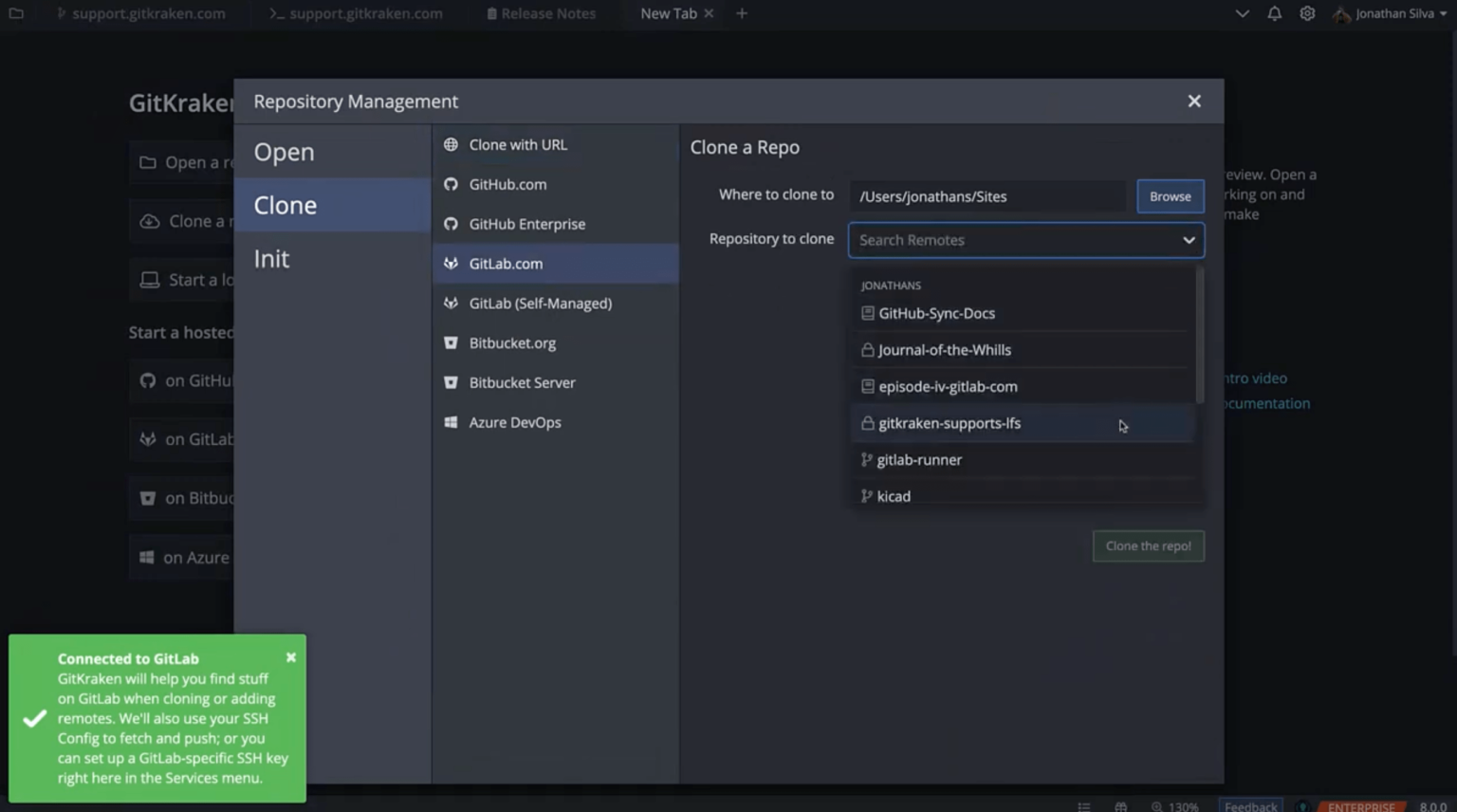Select GitLab (Self-Managed) as clone source
This screenshot has height=812, width=1457.
pyautogui.click(x=541, y=303)
